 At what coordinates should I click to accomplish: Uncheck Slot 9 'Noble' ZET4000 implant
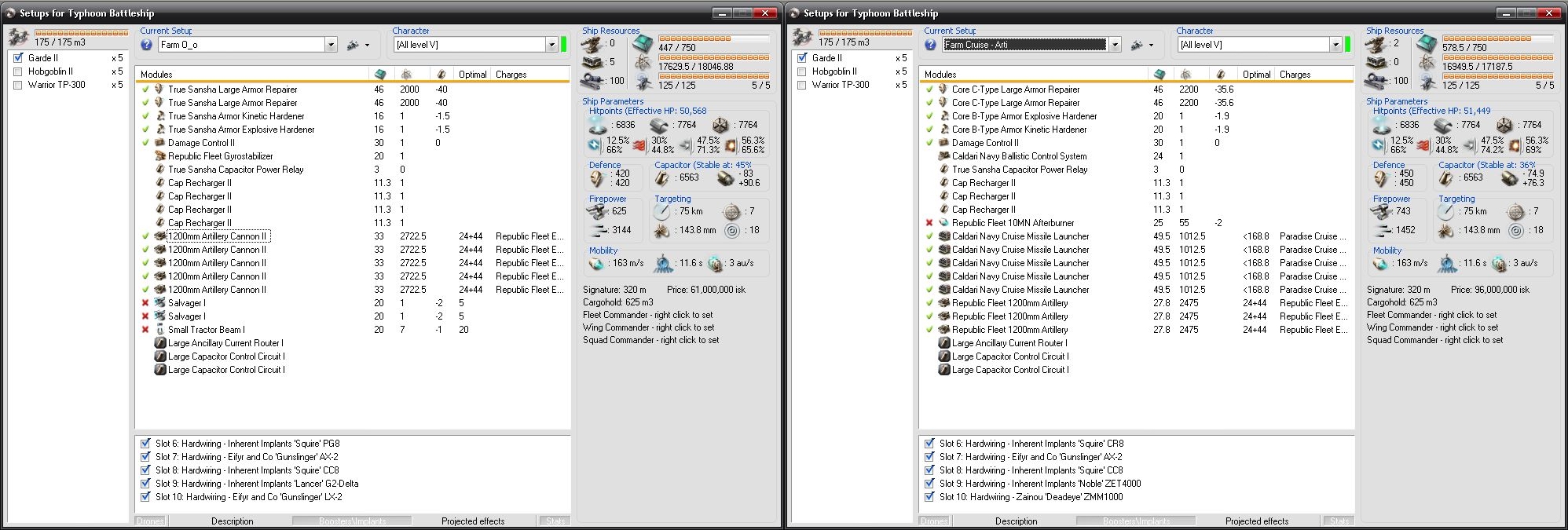(x=929, y=484)
